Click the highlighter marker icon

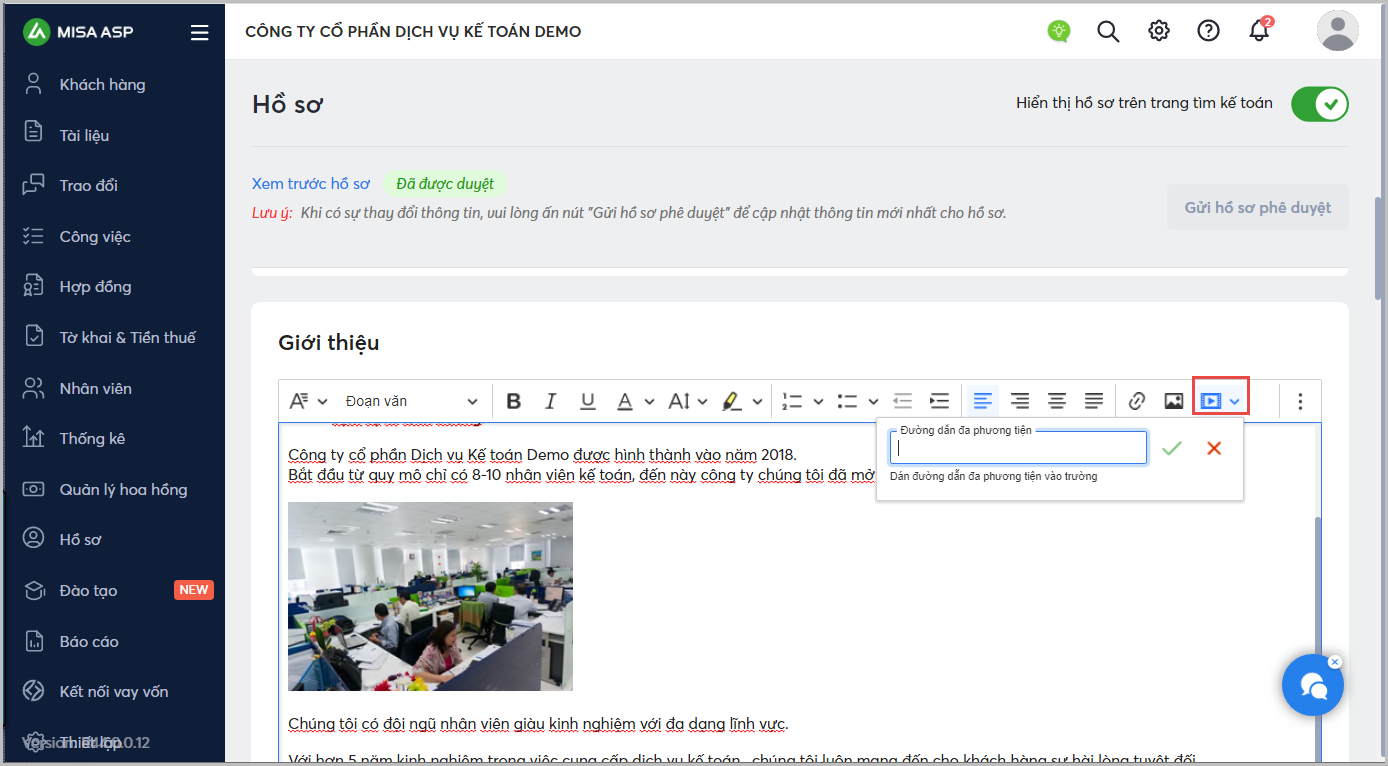pyautogui.click(x=731, y=401)
